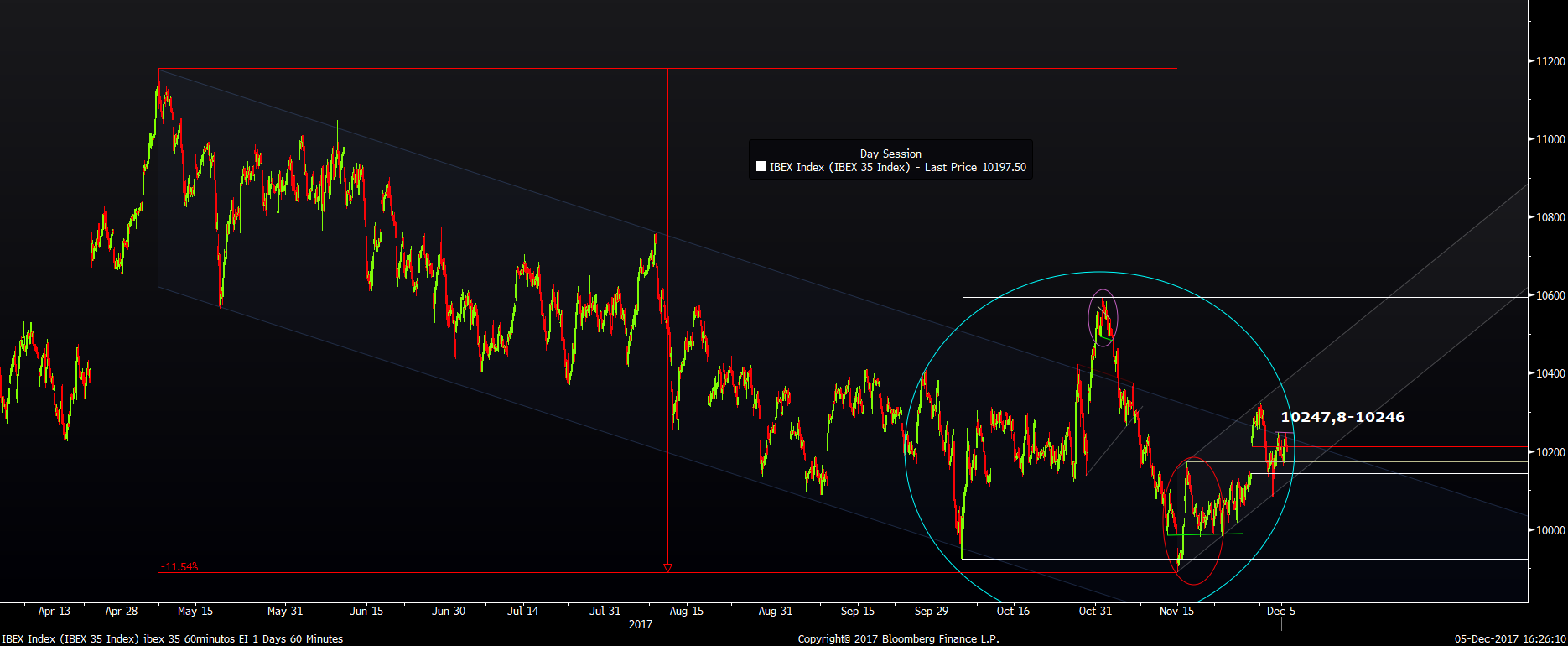Viewport: 1568px width, 646px height.
Task: Select the 'Sep 29' date axis label
Action: [932, 611]
